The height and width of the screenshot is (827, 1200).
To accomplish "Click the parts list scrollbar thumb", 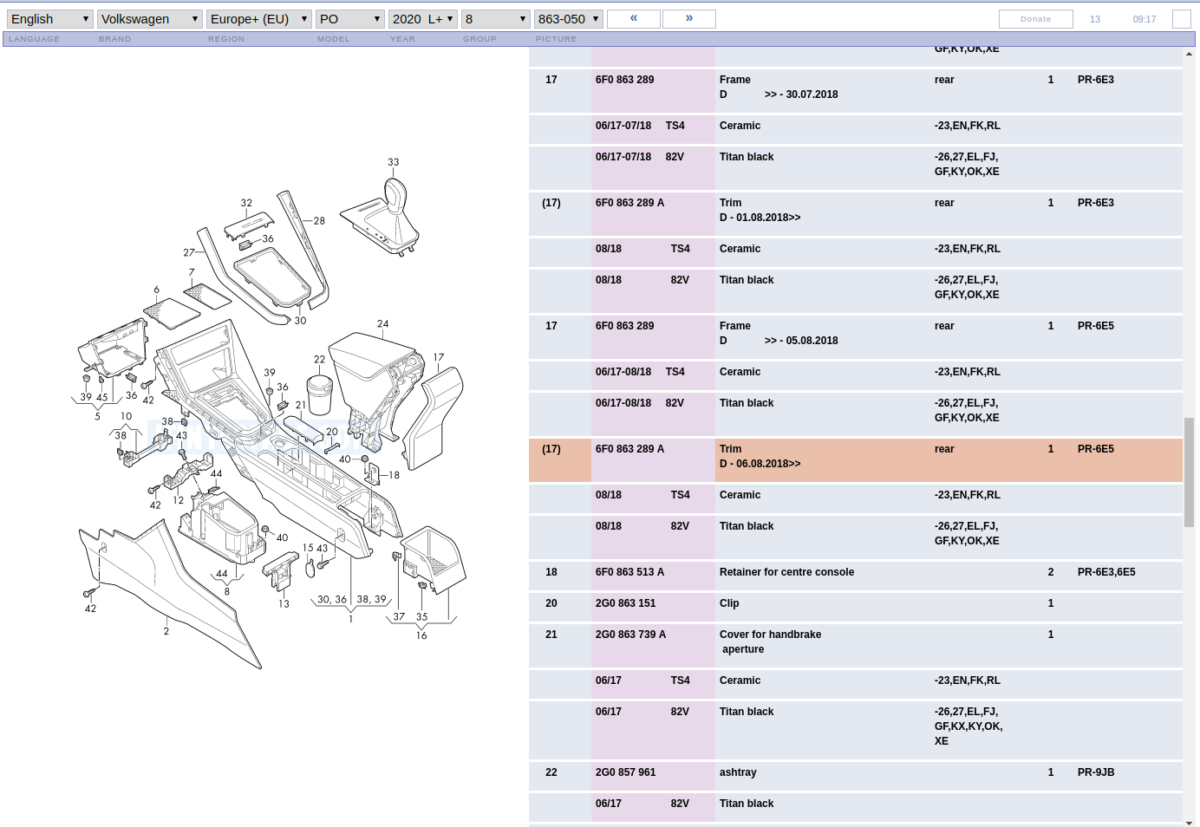I will [1189, 472].
